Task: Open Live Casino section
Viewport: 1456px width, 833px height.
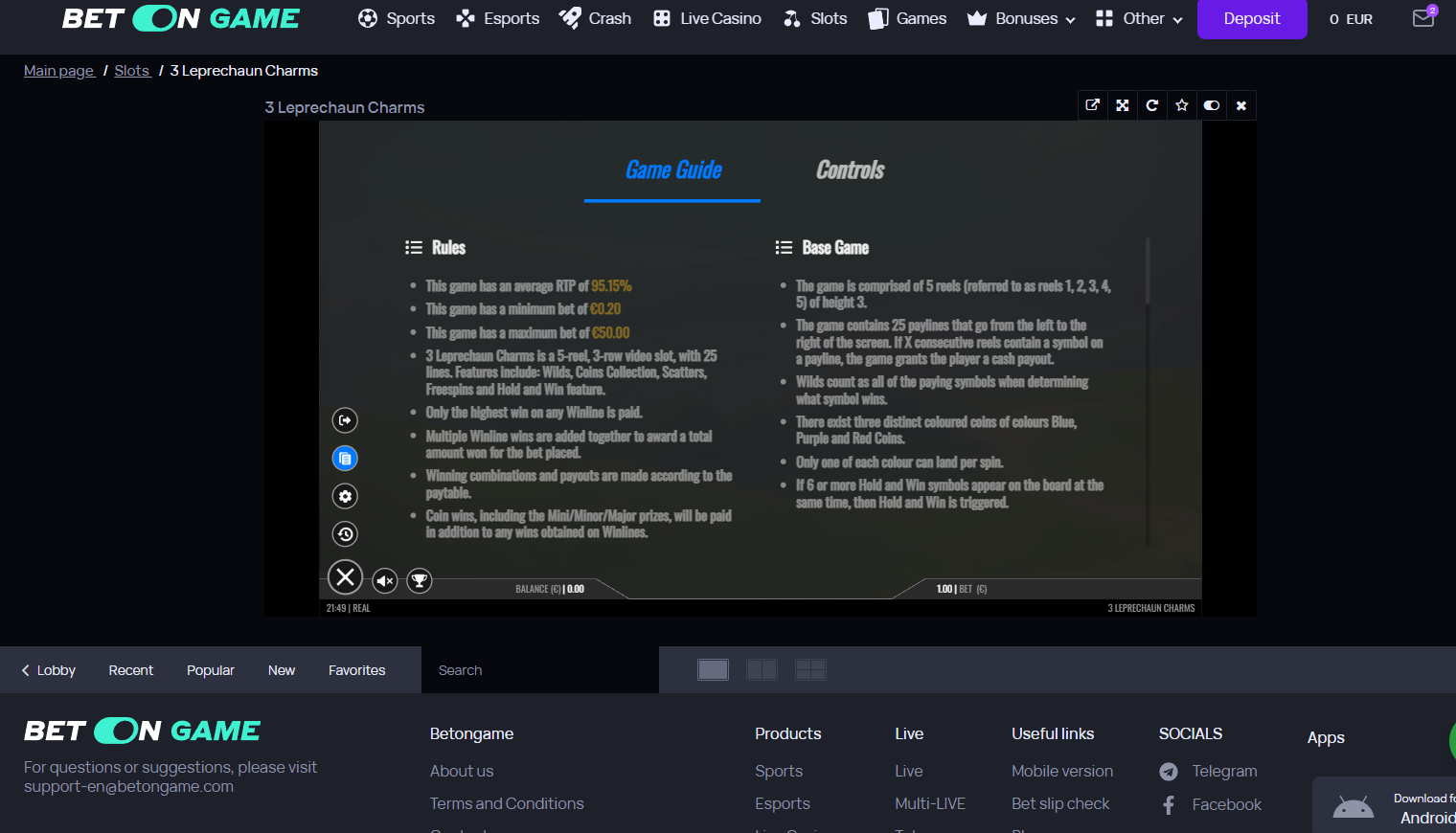Action: tap(707, 18)
